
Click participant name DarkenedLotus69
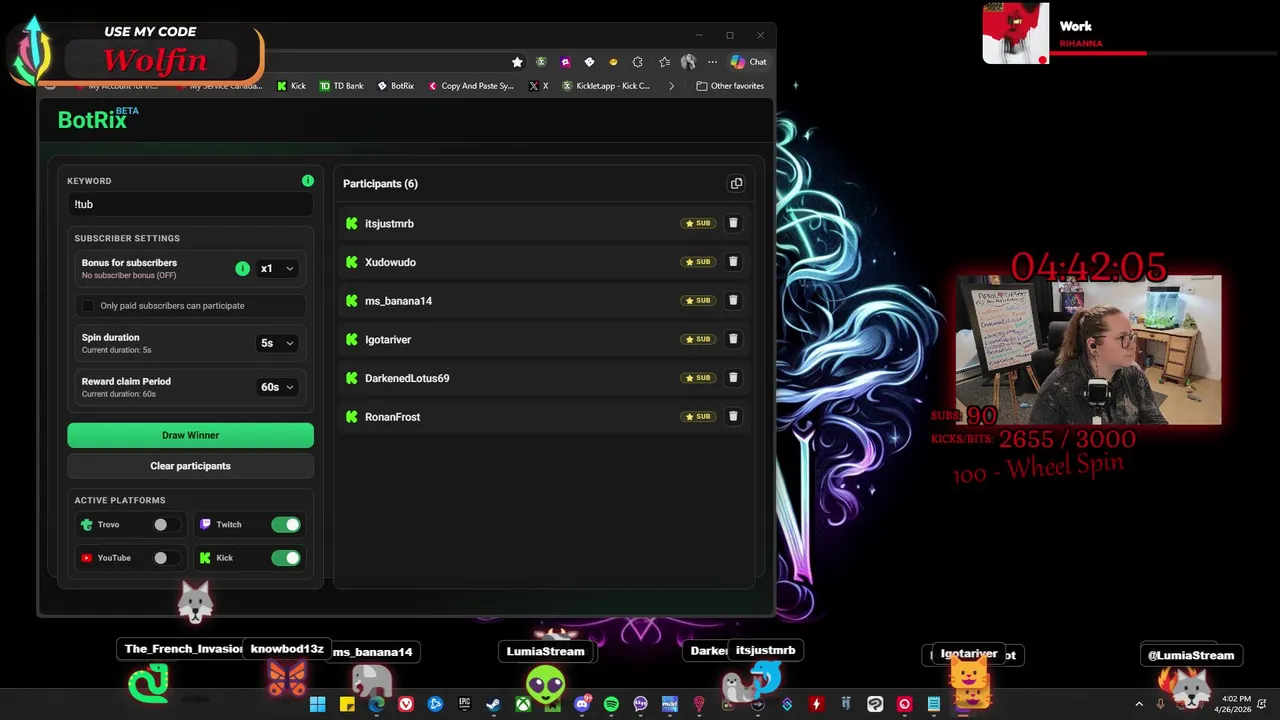407,378
